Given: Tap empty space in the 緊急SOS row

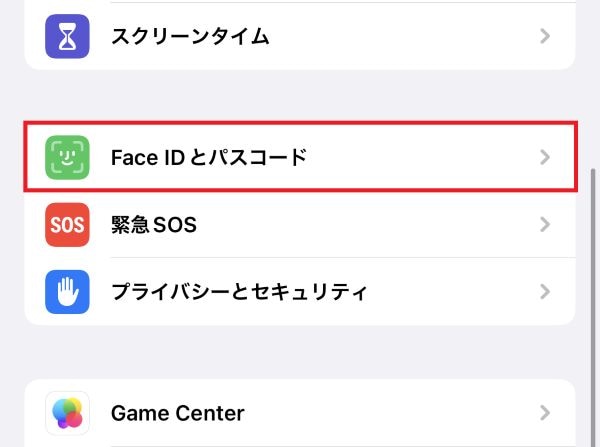Looking at the screenshot, I should coord(380,225).
